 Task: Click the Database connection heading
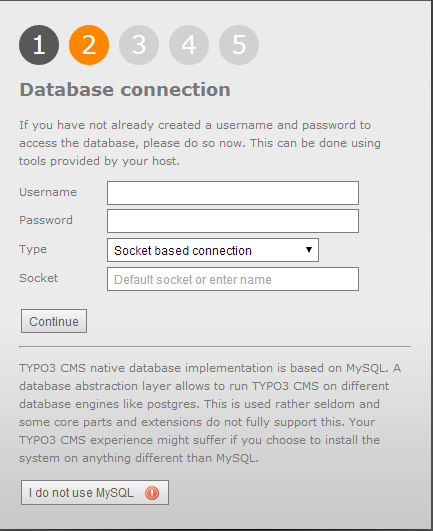(x=125, y=90)
